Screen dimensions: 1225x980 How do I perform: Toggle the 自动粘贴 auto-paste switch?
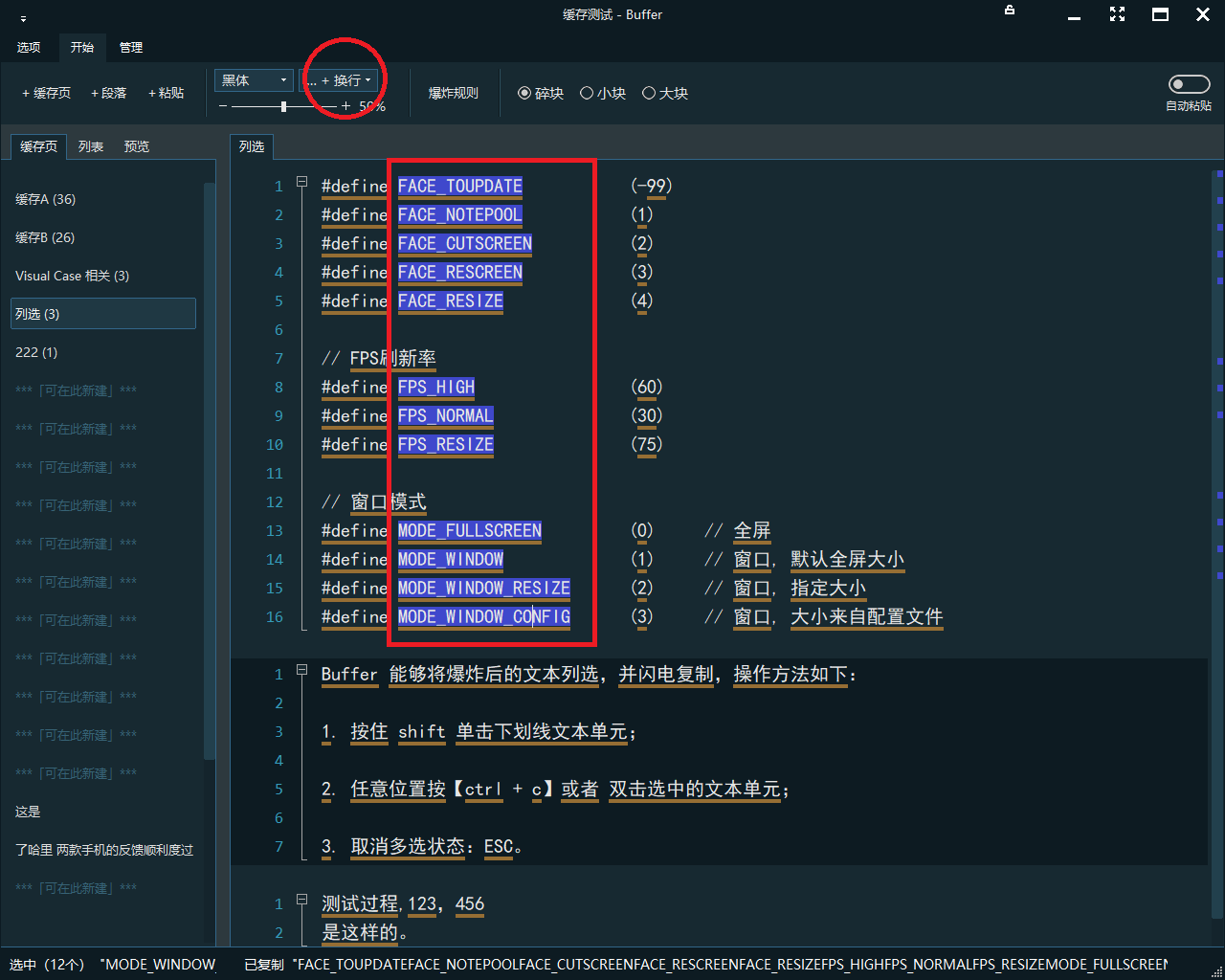(1189, 84)
